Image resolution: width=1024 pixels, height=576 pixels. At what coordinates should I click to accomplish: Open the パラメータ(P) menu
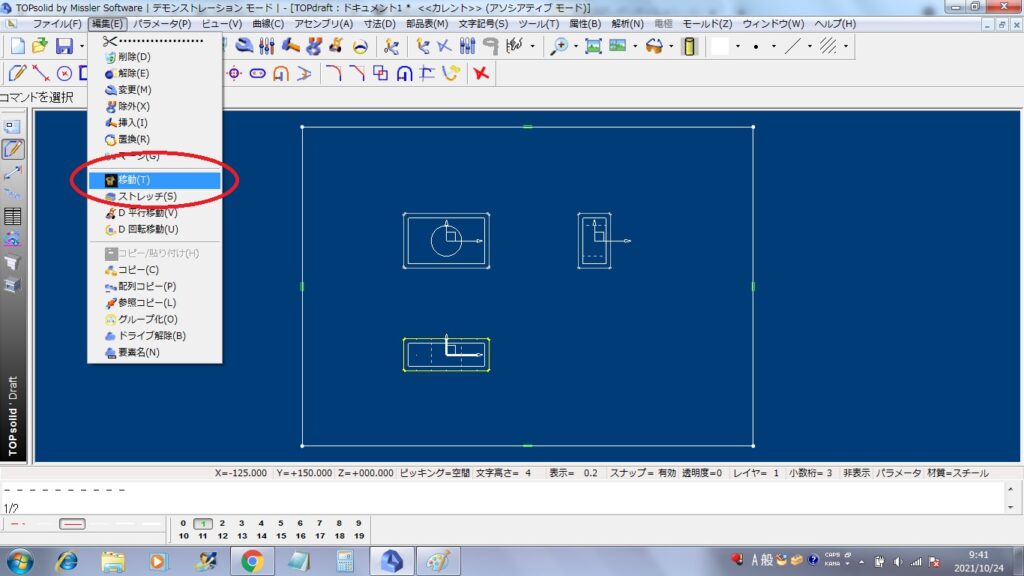tap(162, 24)
